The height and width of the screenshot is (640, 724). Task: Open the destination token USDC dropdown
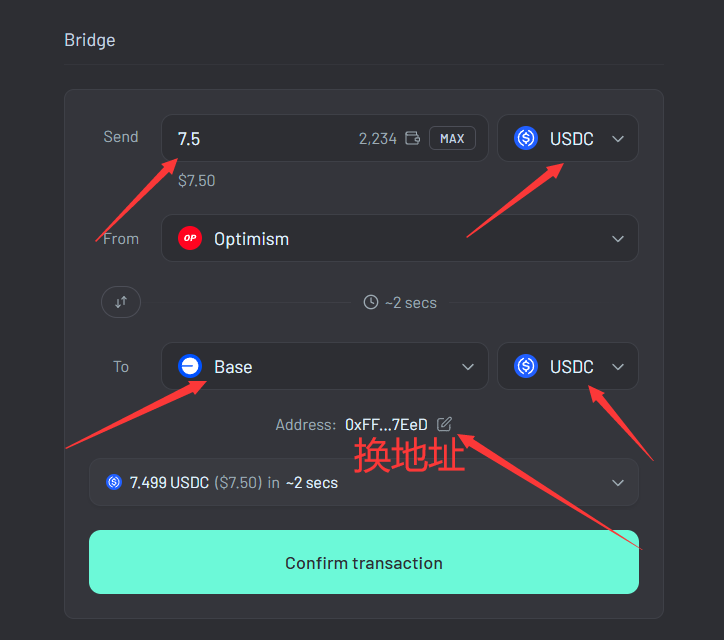568,367
